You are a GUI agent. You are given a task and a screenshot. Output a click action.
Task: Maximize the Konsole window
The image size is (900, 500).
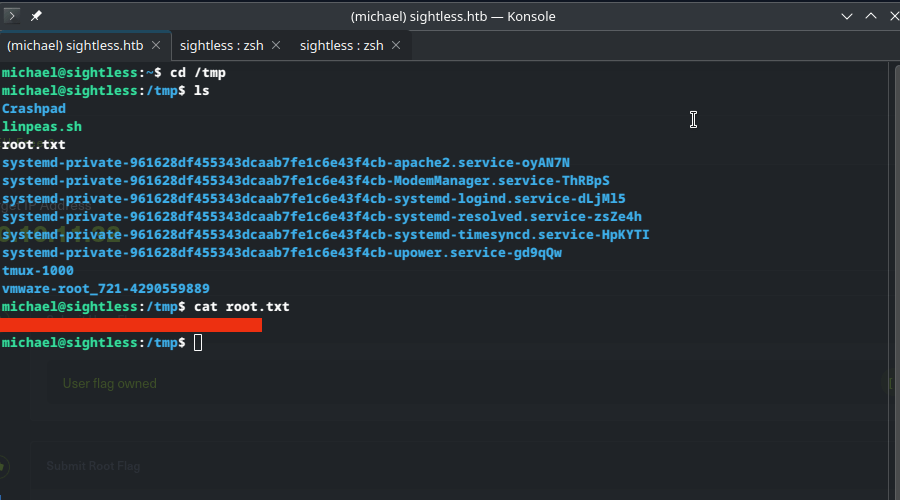click(x=870, y=16)
